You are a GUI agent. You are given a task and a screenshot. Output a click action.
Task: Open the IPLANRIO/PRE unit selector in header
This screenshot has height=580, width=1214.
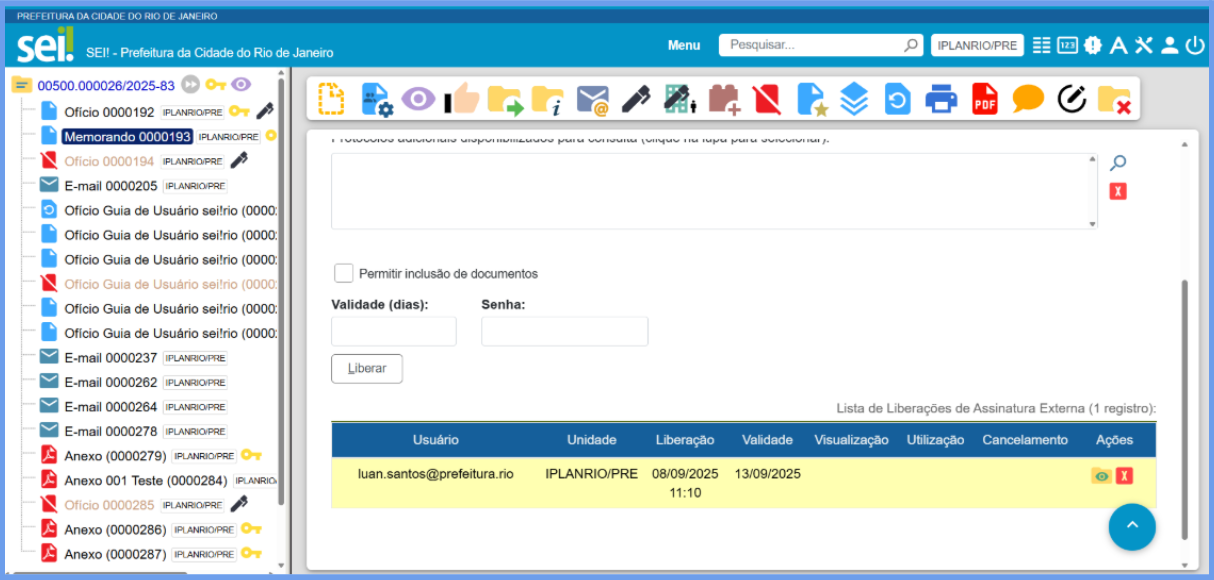977,45
